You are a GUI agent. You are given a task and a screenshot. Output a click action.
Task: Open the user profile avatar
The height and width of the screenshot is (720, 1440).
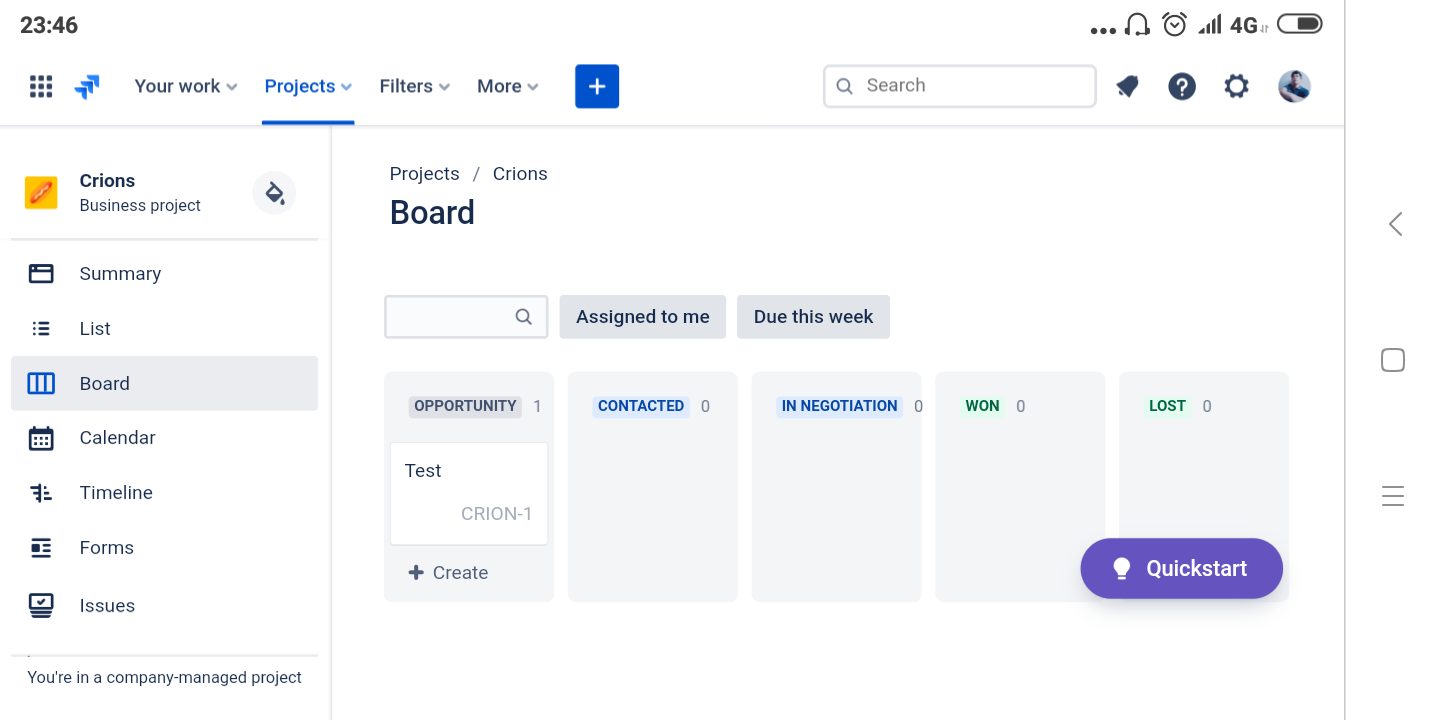[1295, 86]
